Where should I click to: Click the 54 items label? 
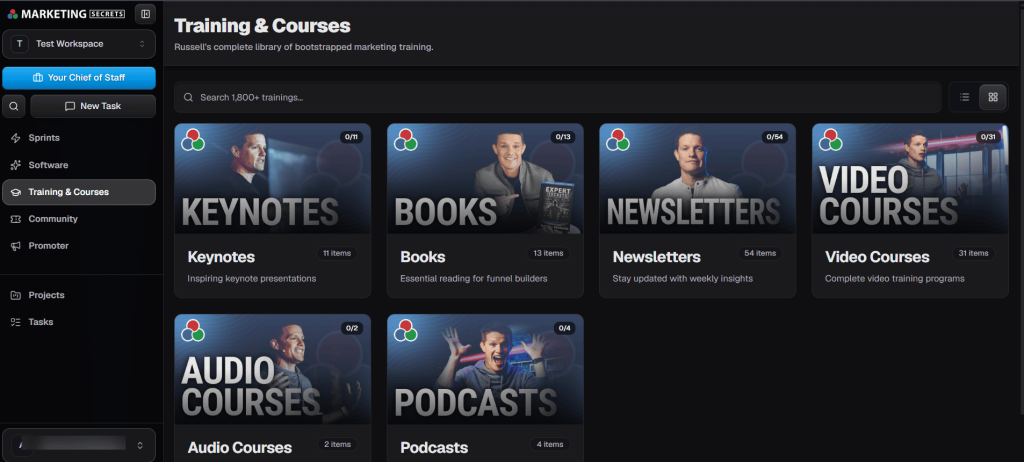(761, 253)
